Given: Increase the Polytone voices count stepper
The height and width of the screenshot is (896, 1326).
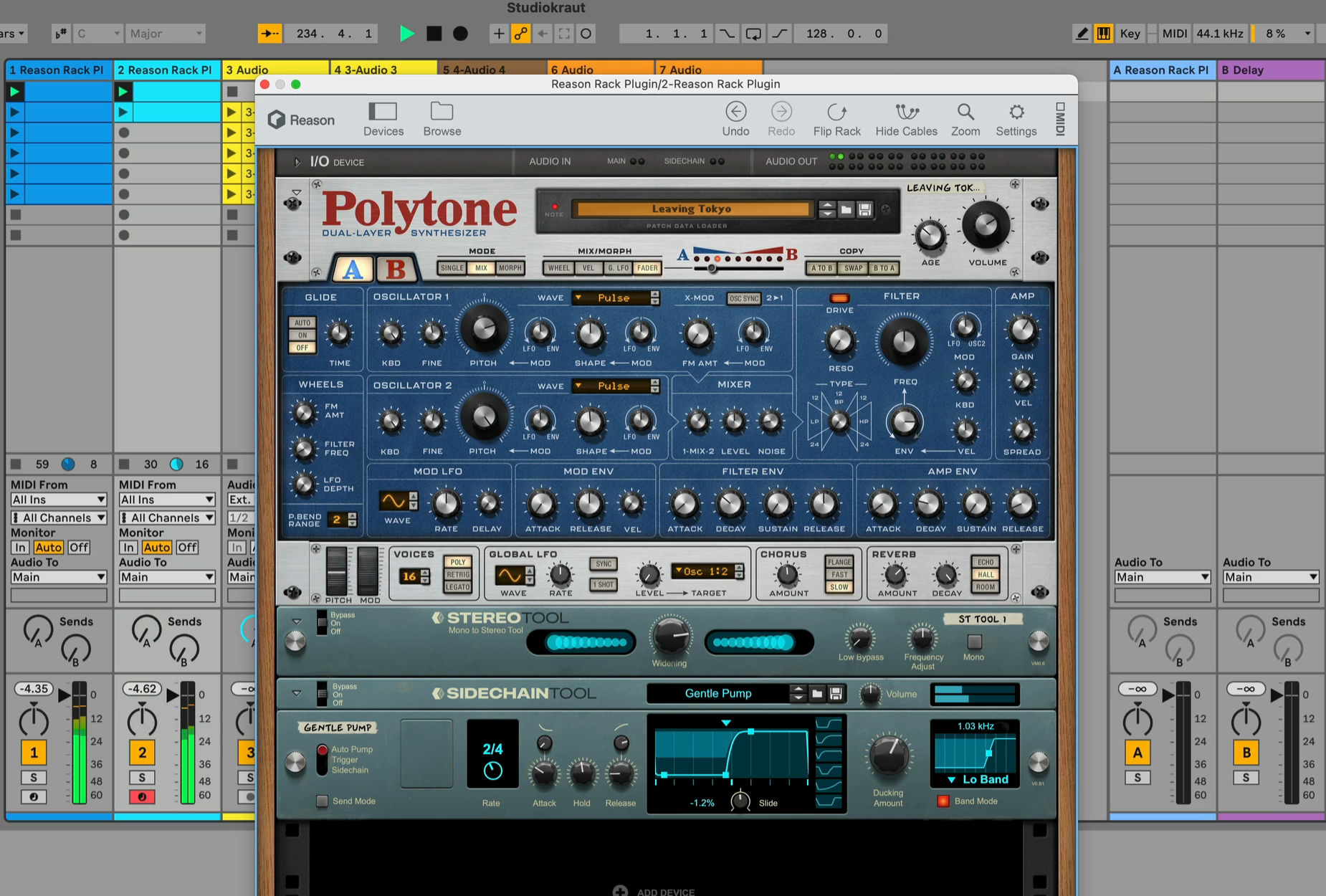Looking at the screenshot, I should click(425, 572).
